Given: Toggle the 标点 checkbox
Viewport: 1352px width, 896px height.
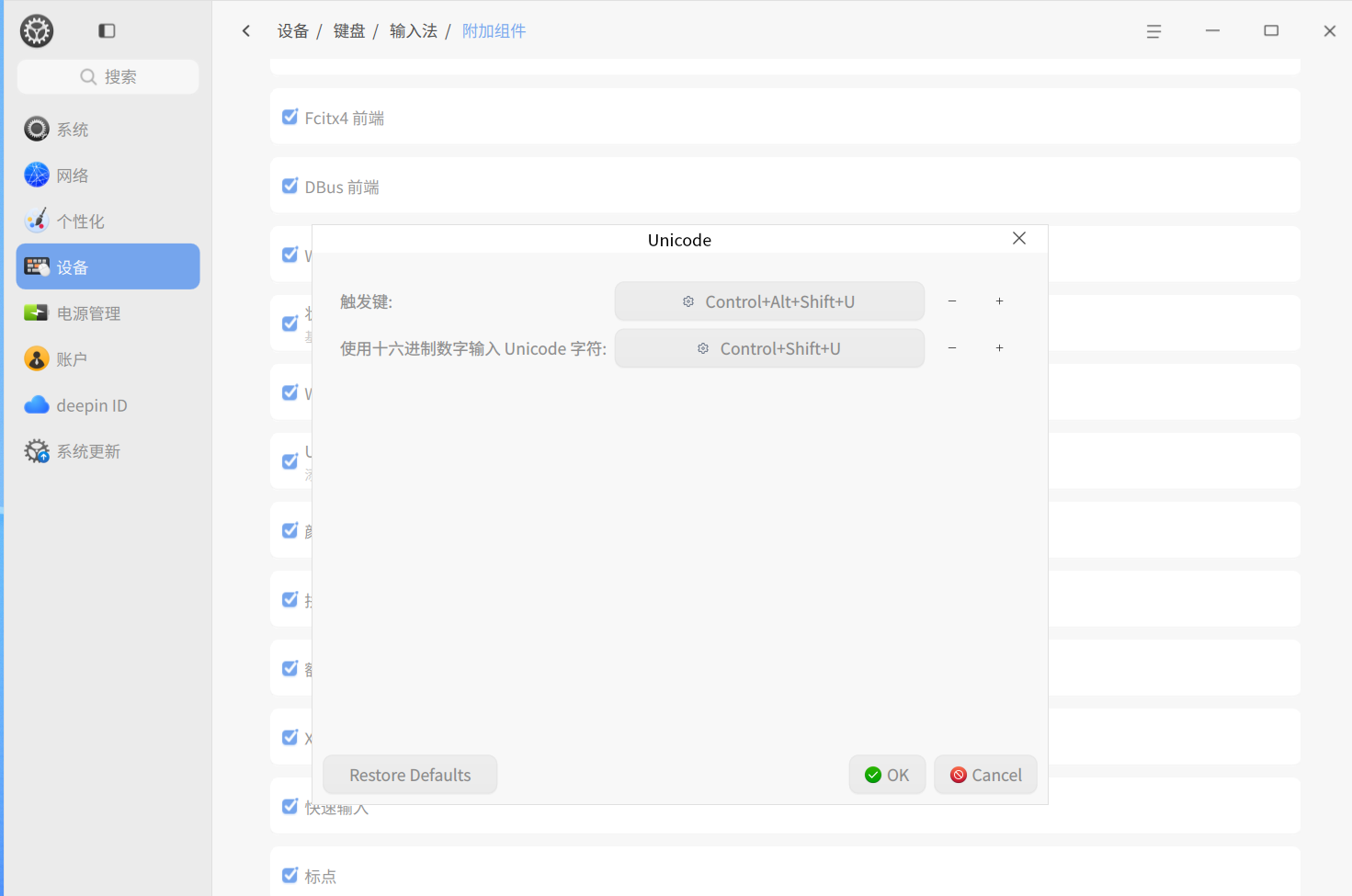Looking at the screenshot, I should (290, 875).
